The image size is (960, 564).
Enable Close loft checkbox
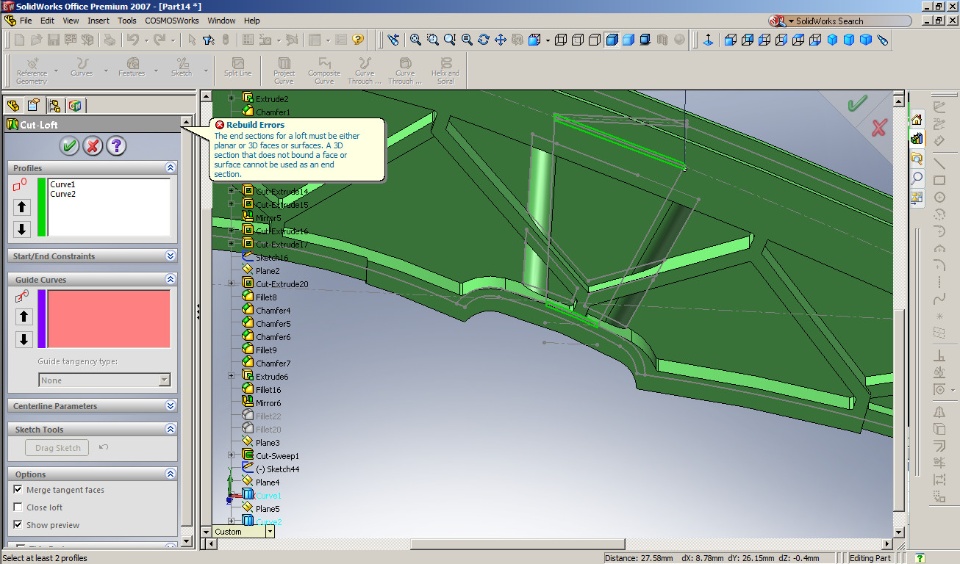coord(18,507)
